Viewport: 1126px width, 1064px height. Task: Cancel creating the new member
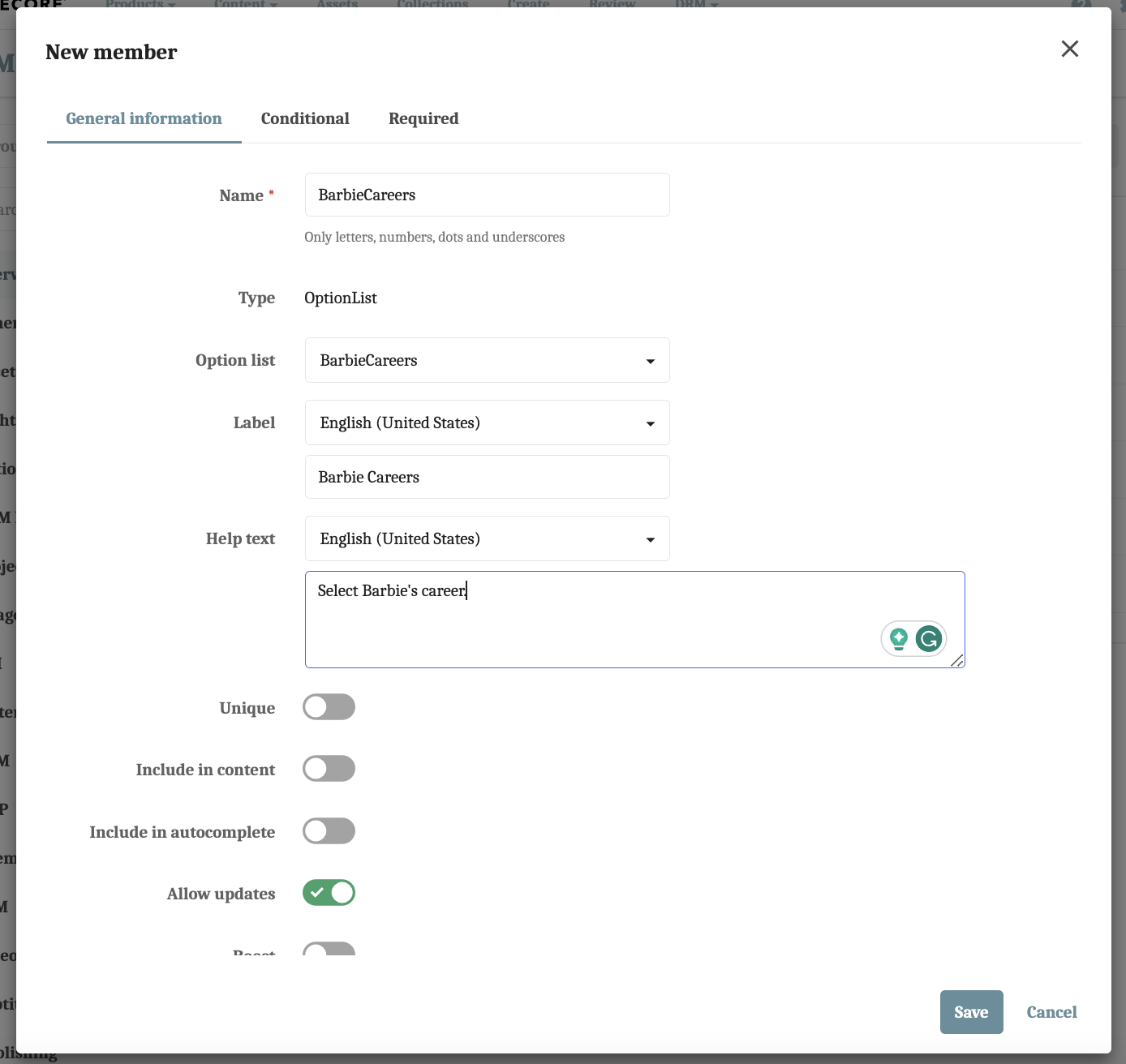pos(1051,1012)
